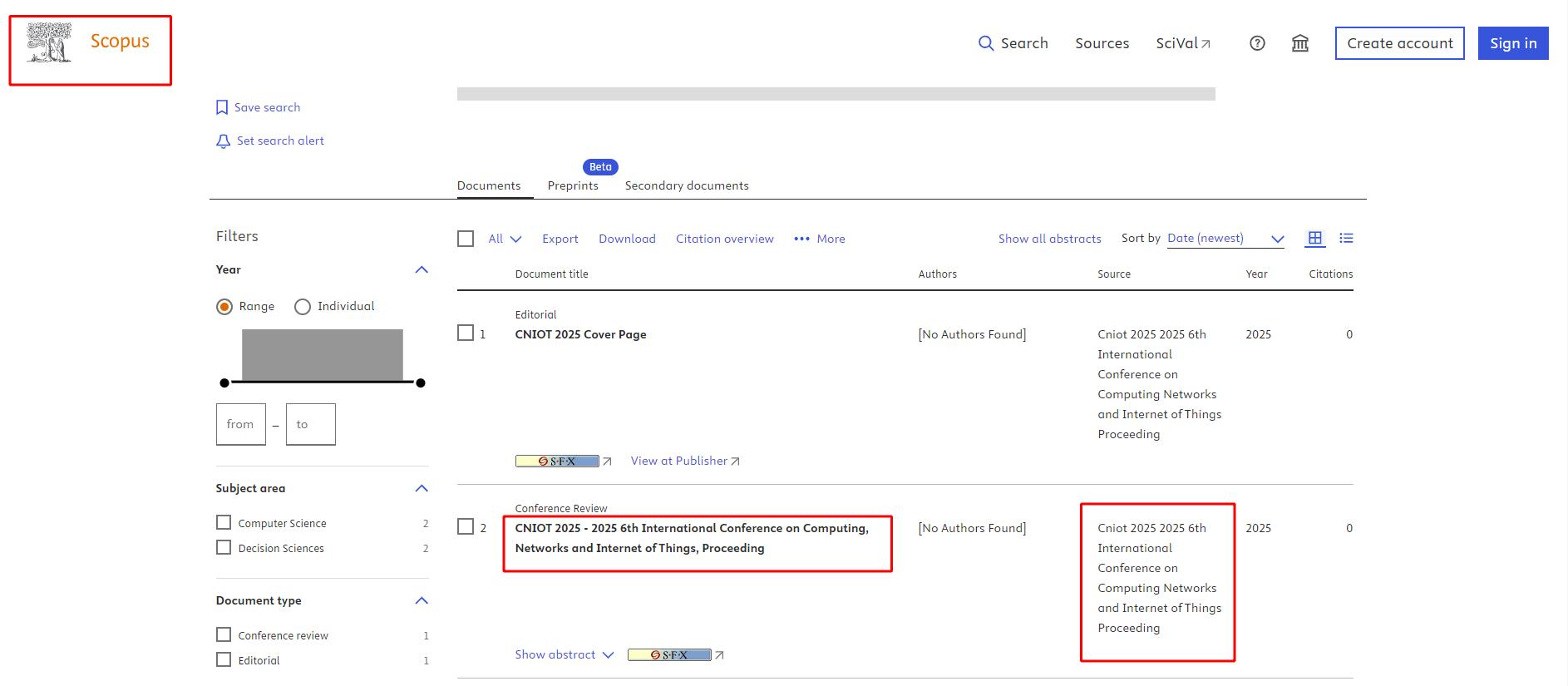Image resolution: width=1568 pixels, height=686 pixels.
Task: Click the SFX button for CNIOT Cover Page
Action: 557,461
